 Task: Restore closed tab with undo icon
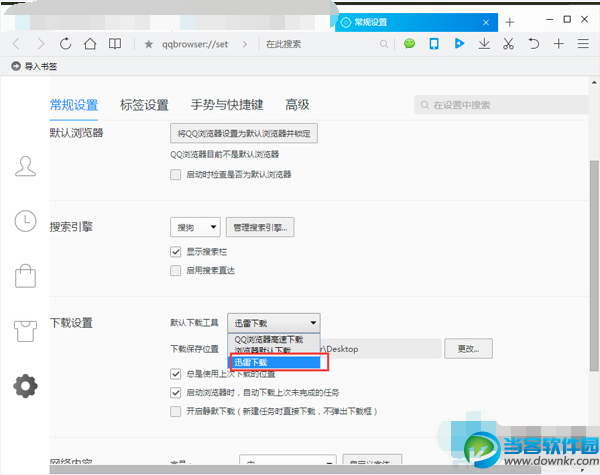coord(533,44)
